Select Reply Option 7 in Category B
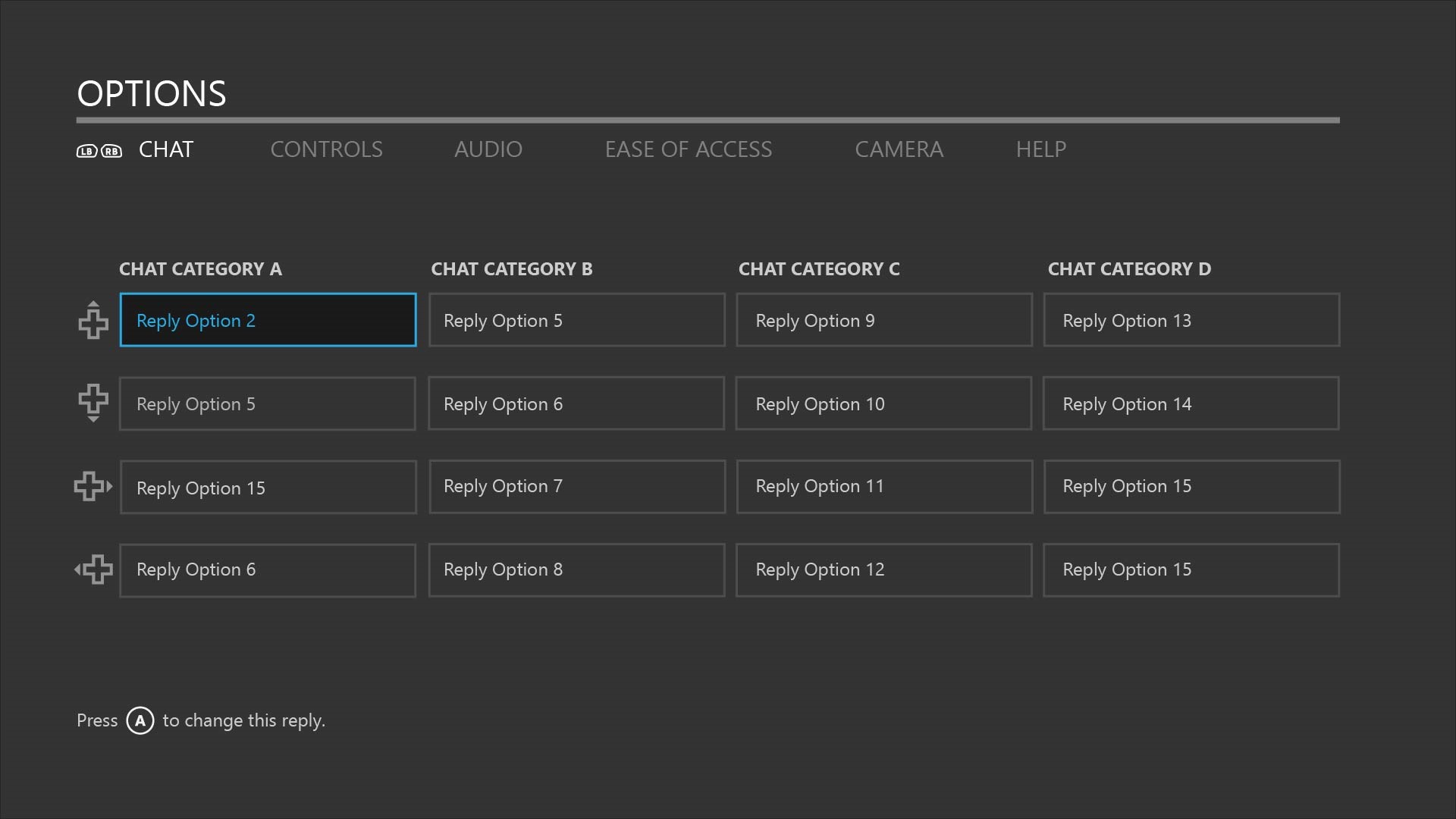This screenshot has height=819, width=1456. coord(577,486)
